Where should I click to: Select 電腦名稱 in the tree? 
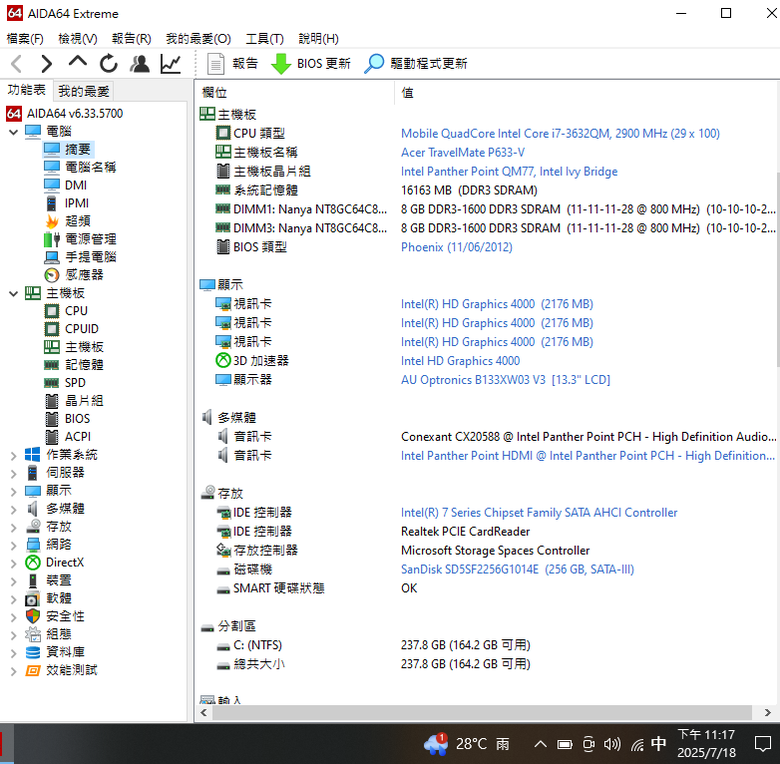pos(90,167)
